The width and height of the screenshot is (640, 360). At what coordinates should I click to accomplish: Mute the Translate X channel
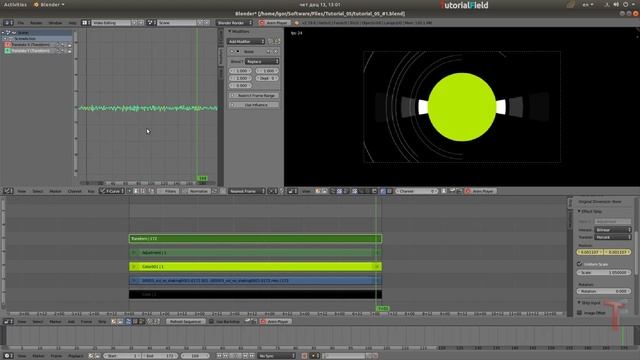coord(63,45)
